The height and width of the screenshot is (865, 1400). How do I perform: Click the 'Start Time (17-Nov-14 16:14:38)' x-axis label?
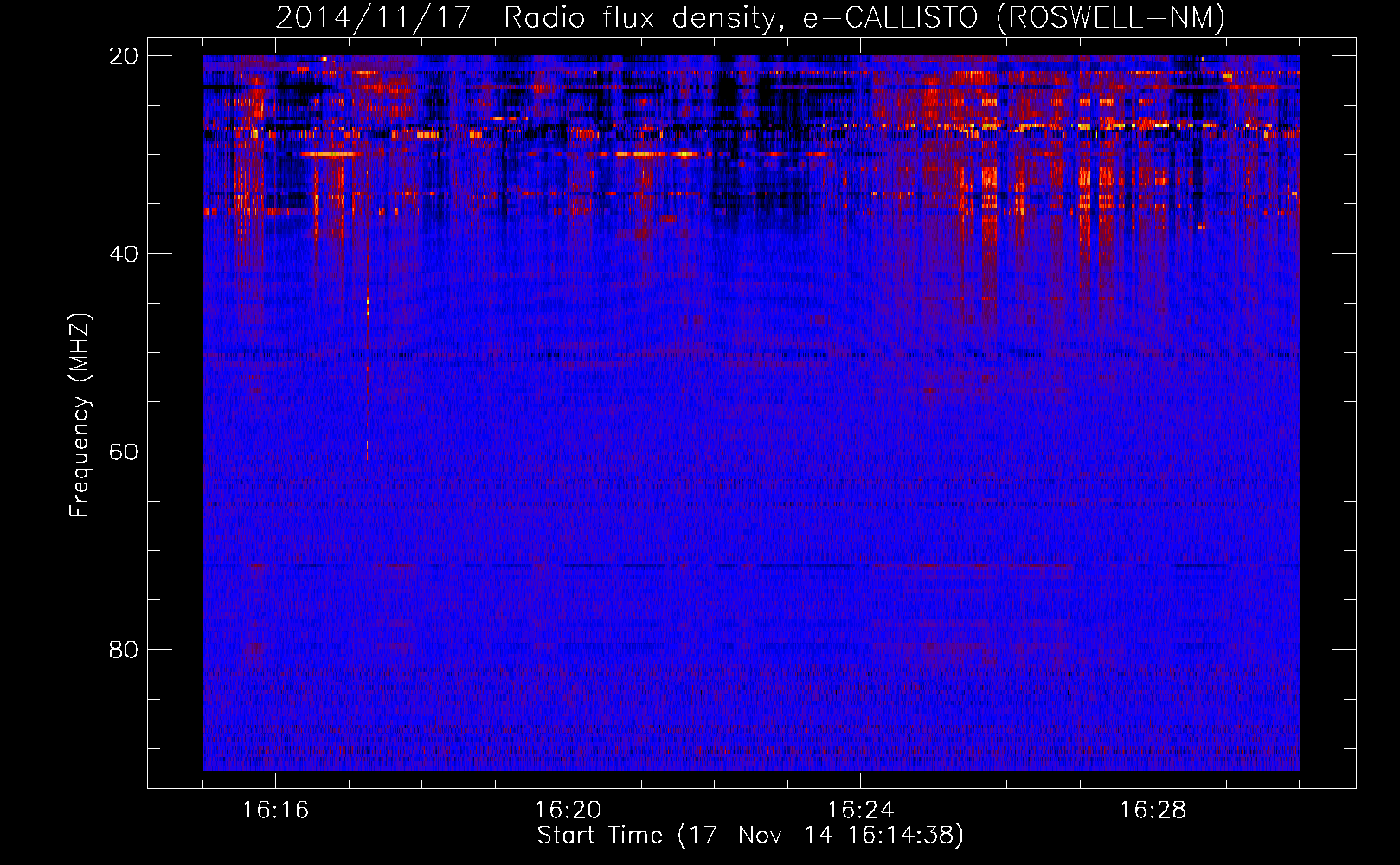point(749,836)
